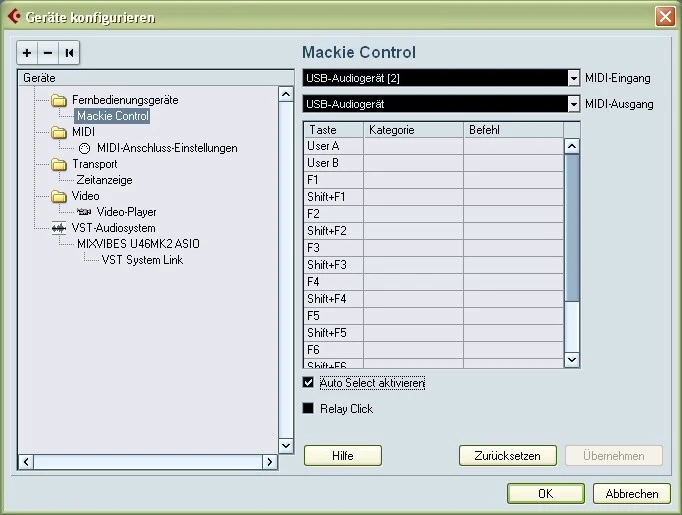Open the MIDI-Ausgang dropdown
This screenshot has height=515, width=682.
(573, 104)
